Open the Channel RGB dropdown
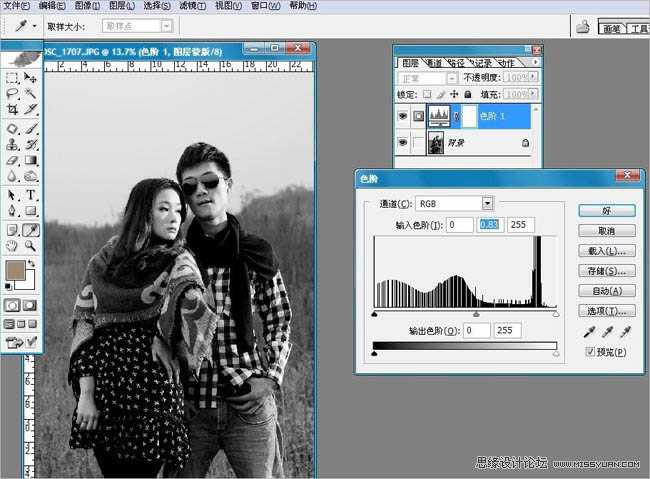650x479 pixels. pyautogui.click(x=488, y=203)
